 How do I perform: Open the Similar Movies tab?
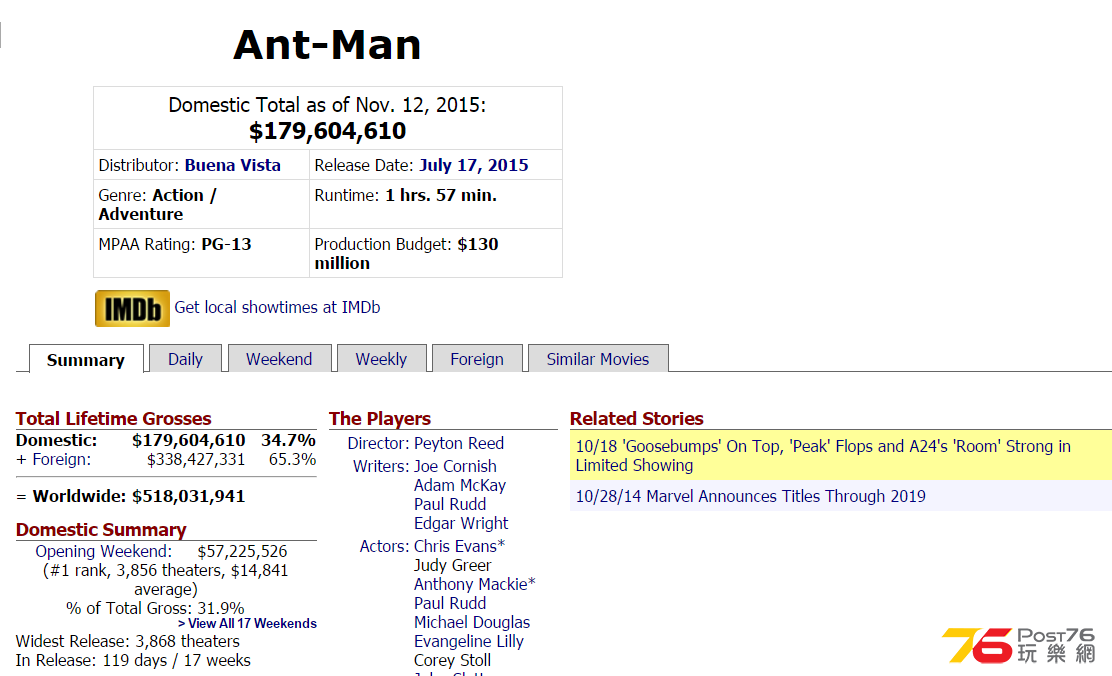tap(597, 359)
